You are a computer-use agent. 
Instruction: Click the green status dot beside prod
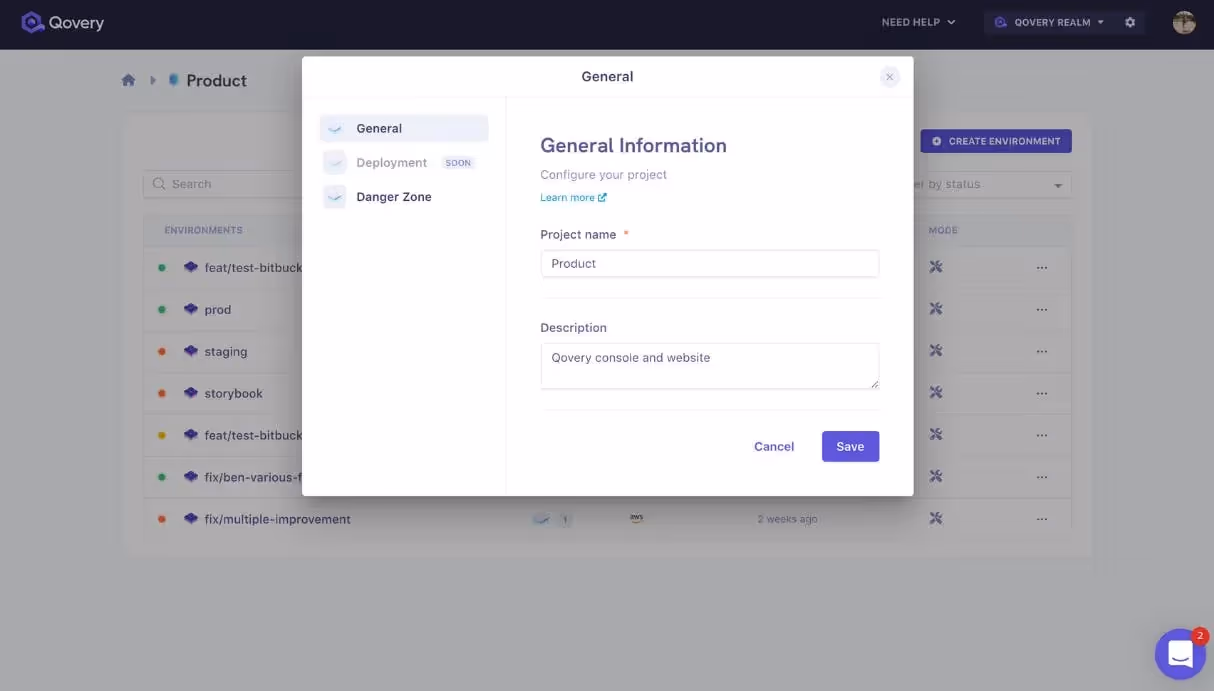(159, 309)
